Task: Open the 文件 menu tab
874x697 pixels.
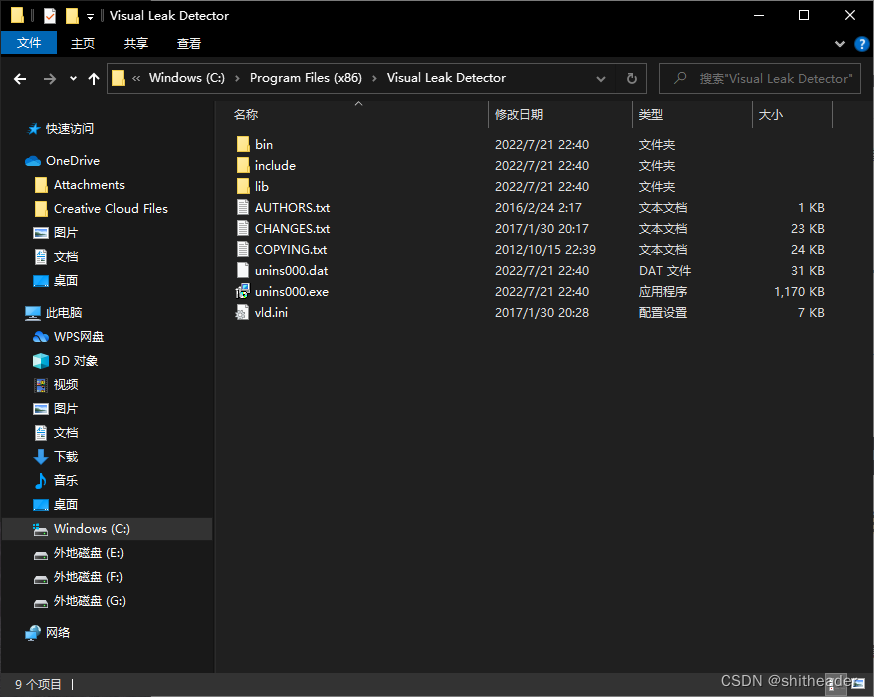Action: point(29,43)
